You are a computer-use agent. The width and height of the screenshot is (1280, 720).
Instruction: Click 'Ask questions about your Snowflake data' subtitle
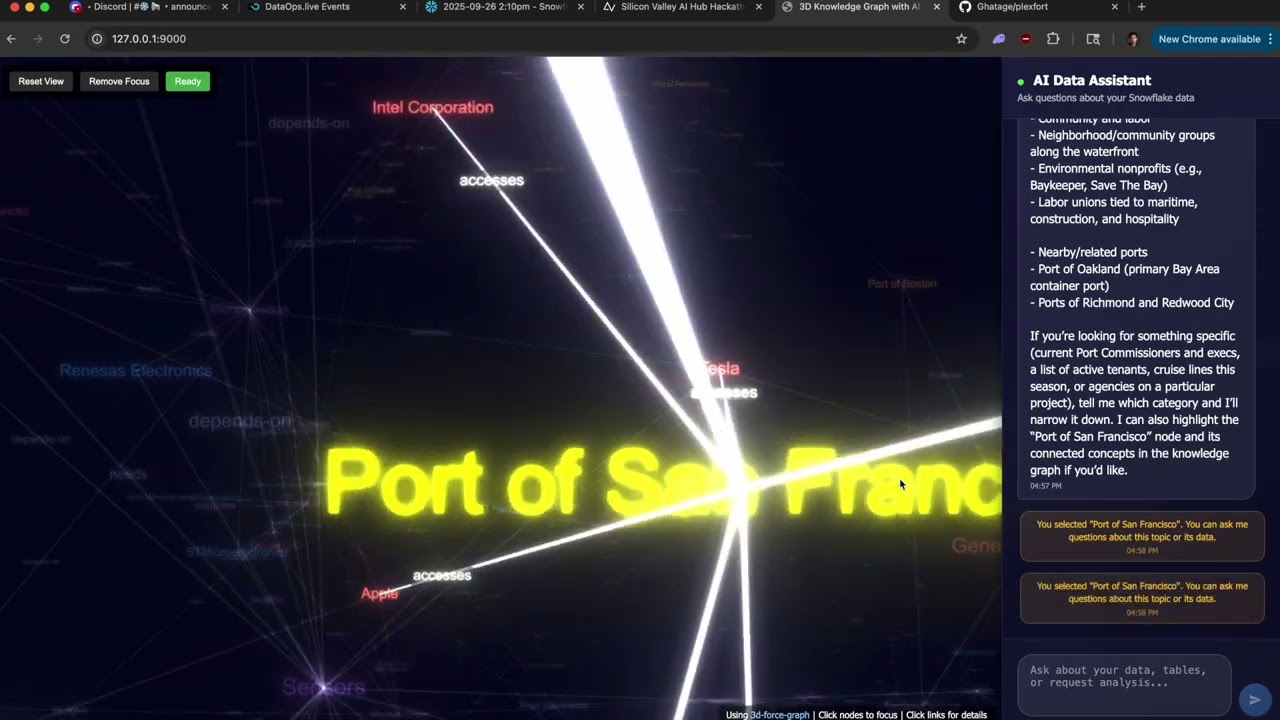(x=1105, y=98)
